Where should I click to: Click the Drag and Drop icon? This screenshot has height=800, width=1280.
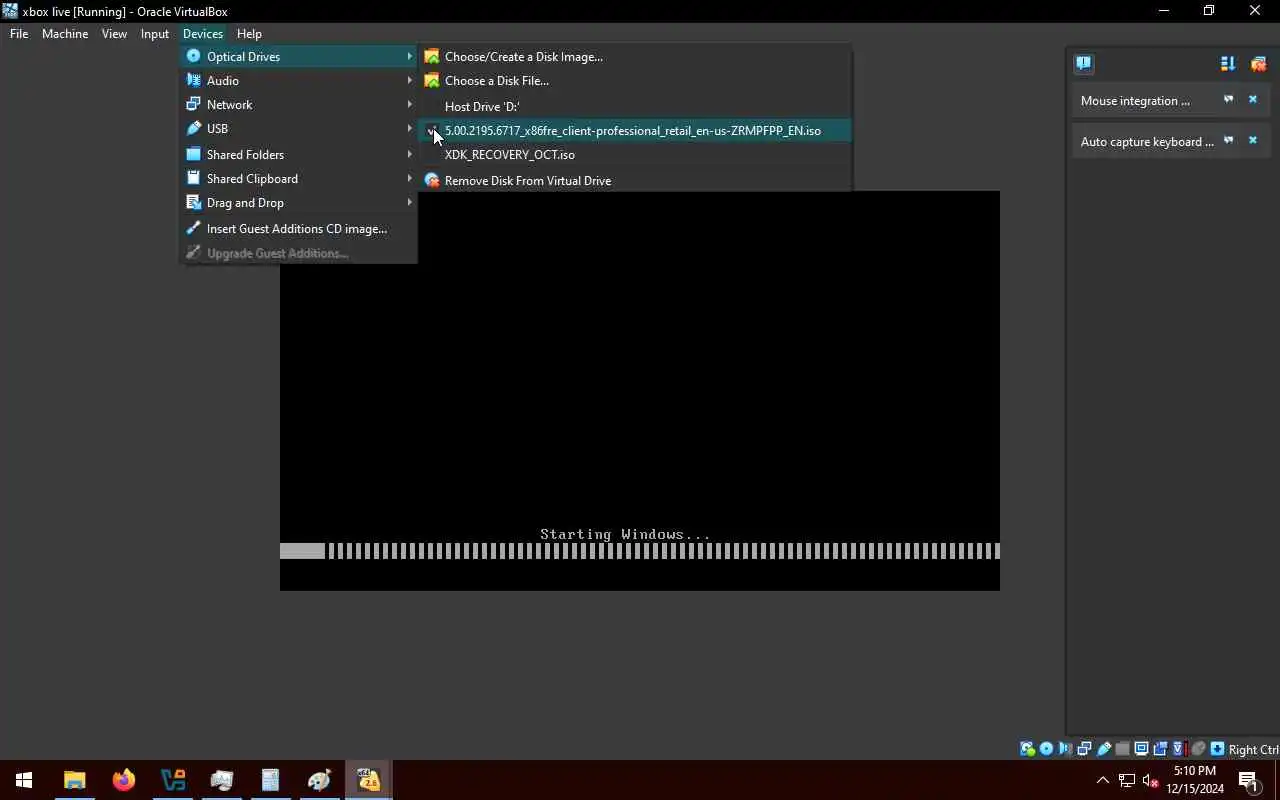(x=194, y=202)
